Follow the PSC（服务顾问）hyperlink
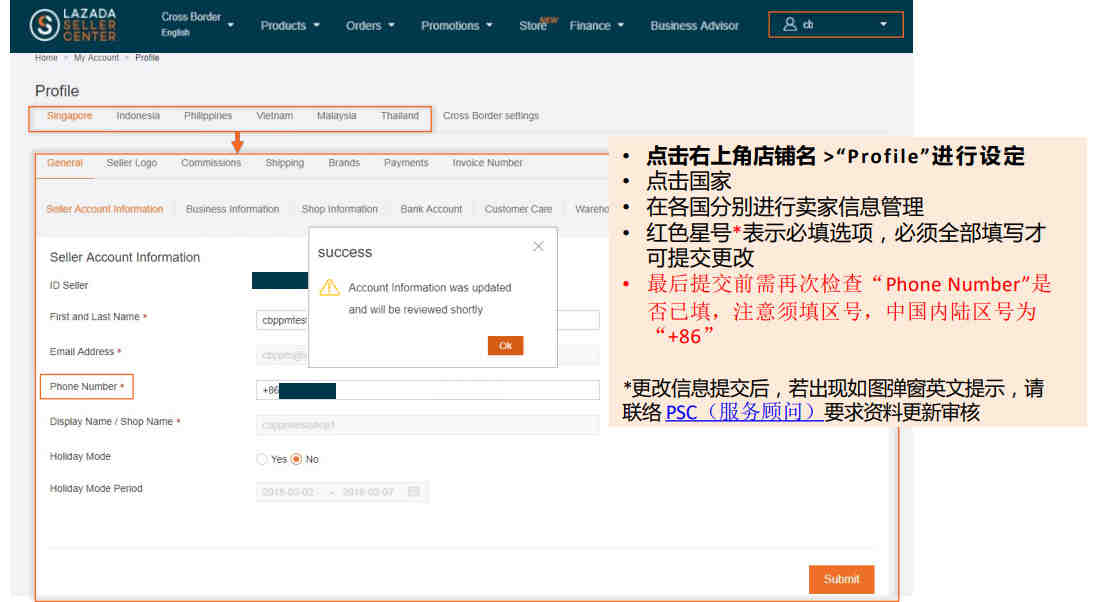This screenshot has width=1095, height=602. (x=744, y=413)
